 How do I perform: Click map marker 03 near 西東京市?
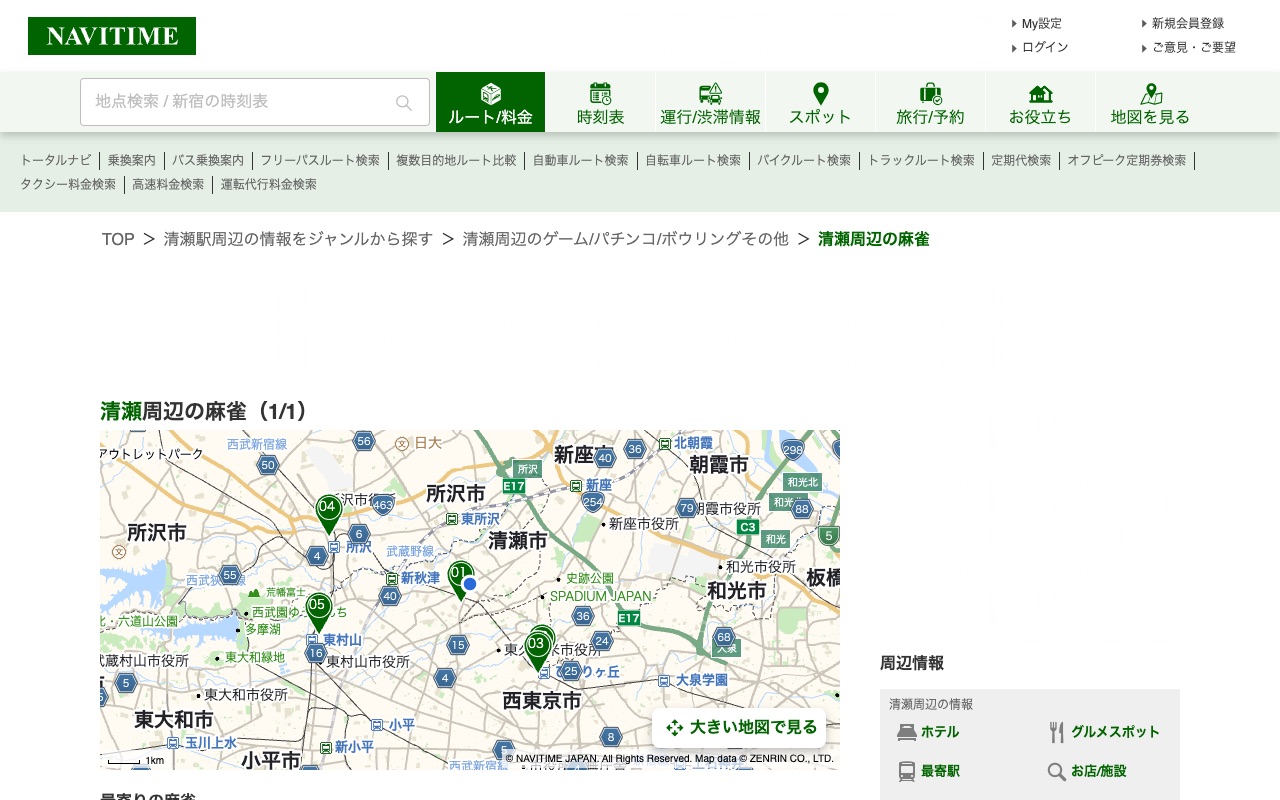pos(537,645)
